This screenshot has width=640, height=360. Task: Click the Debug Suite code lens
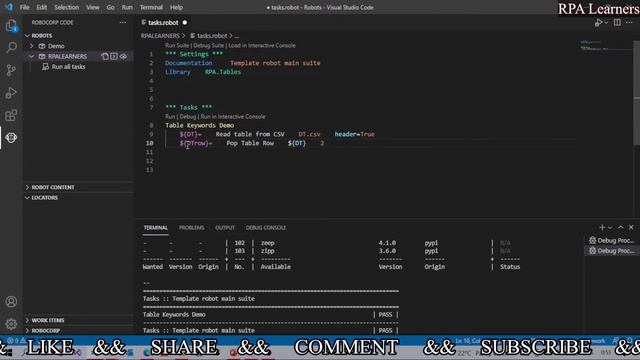[x=209, y=46]
